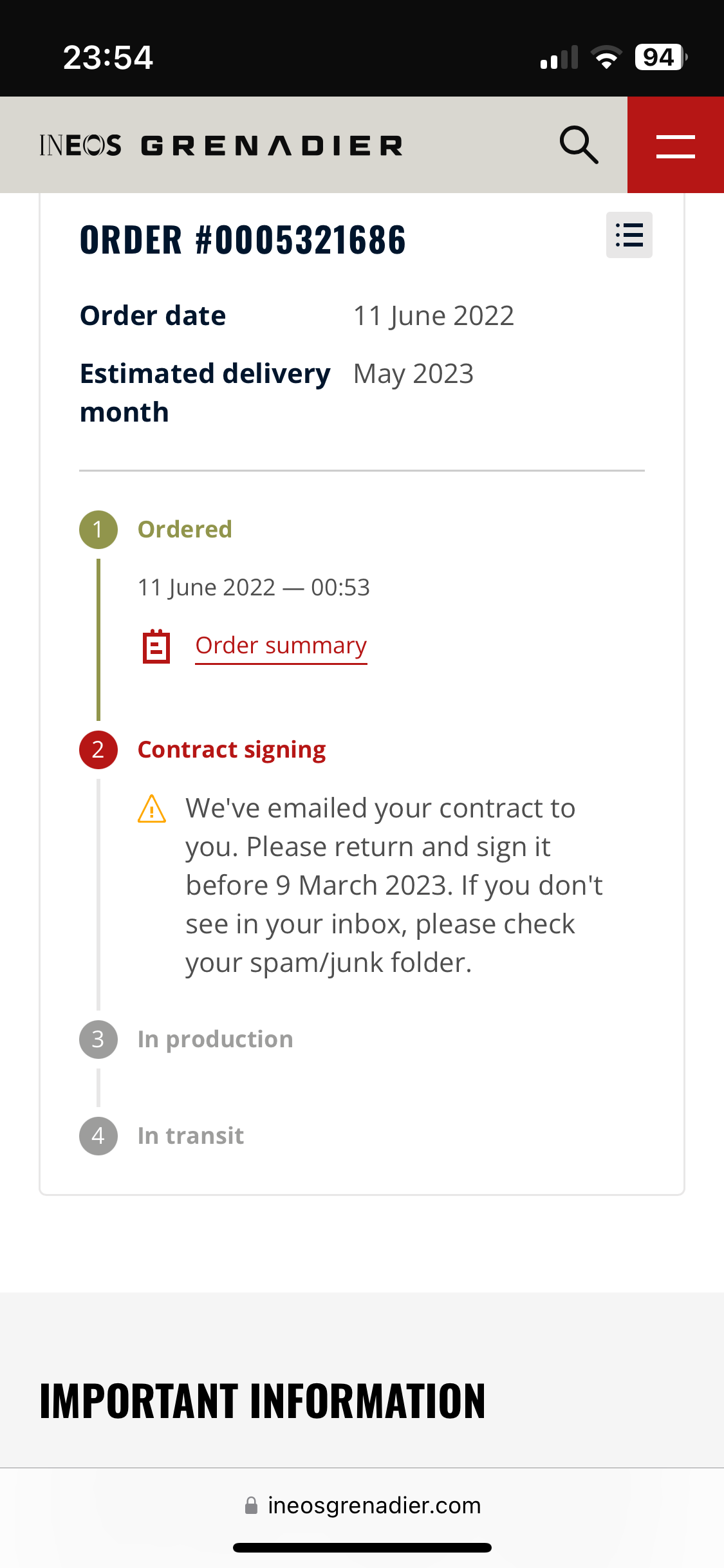Viewport: 724px width, 1568px height.
Task: Tap the grey step 4 circle
Action: [98, 1136]
